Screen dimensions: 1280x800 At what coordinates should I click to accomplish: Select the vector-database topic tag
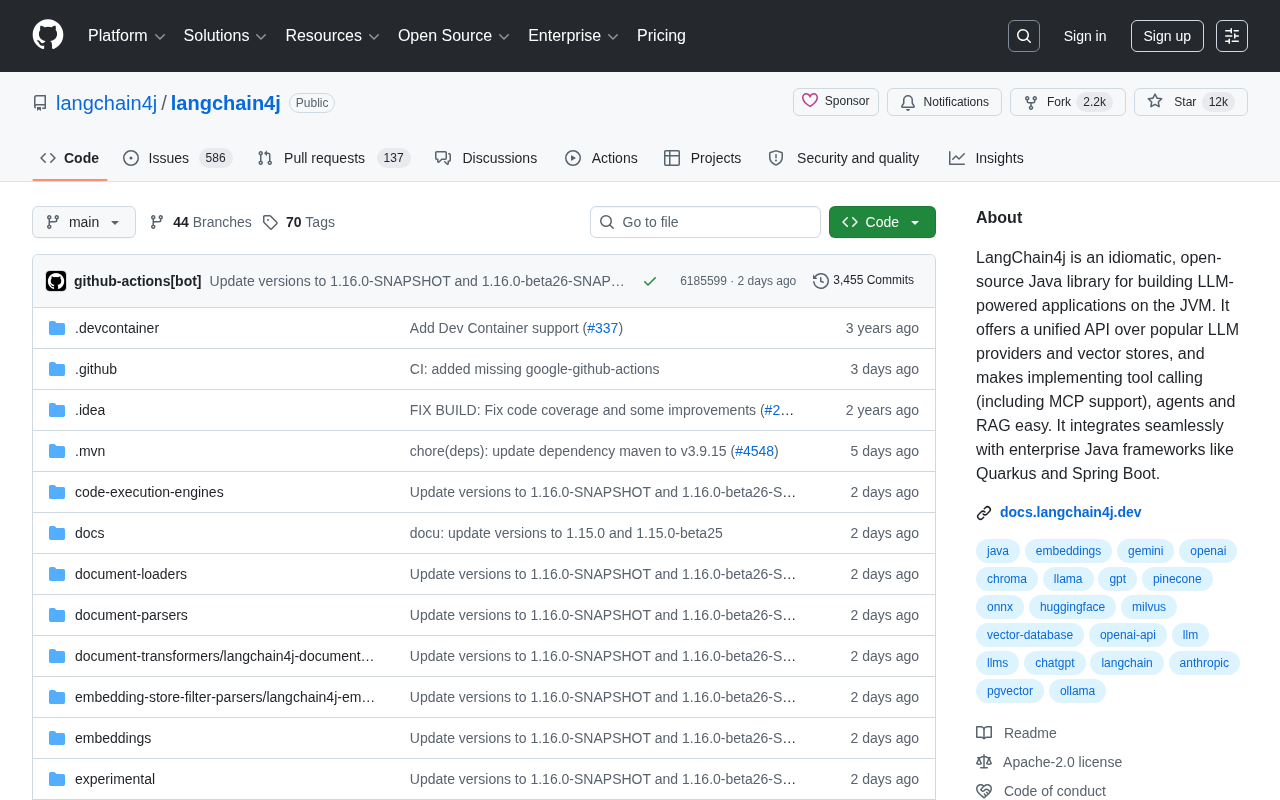pos(1030,635)
